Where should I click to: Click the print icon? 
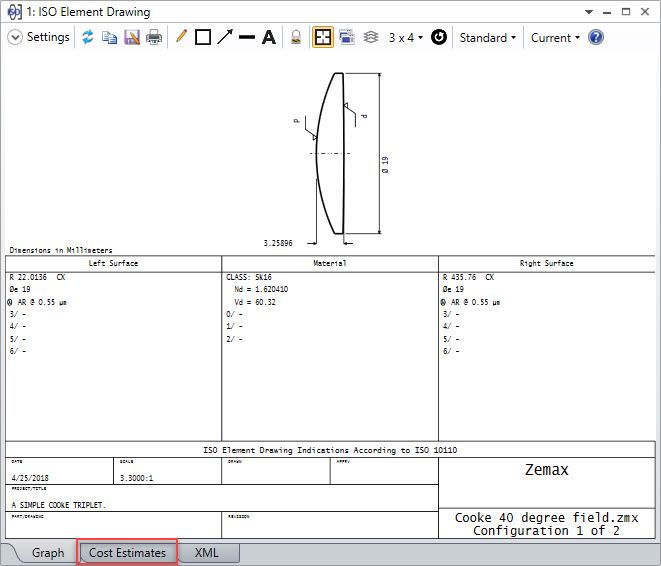click(x=154, y=38)
